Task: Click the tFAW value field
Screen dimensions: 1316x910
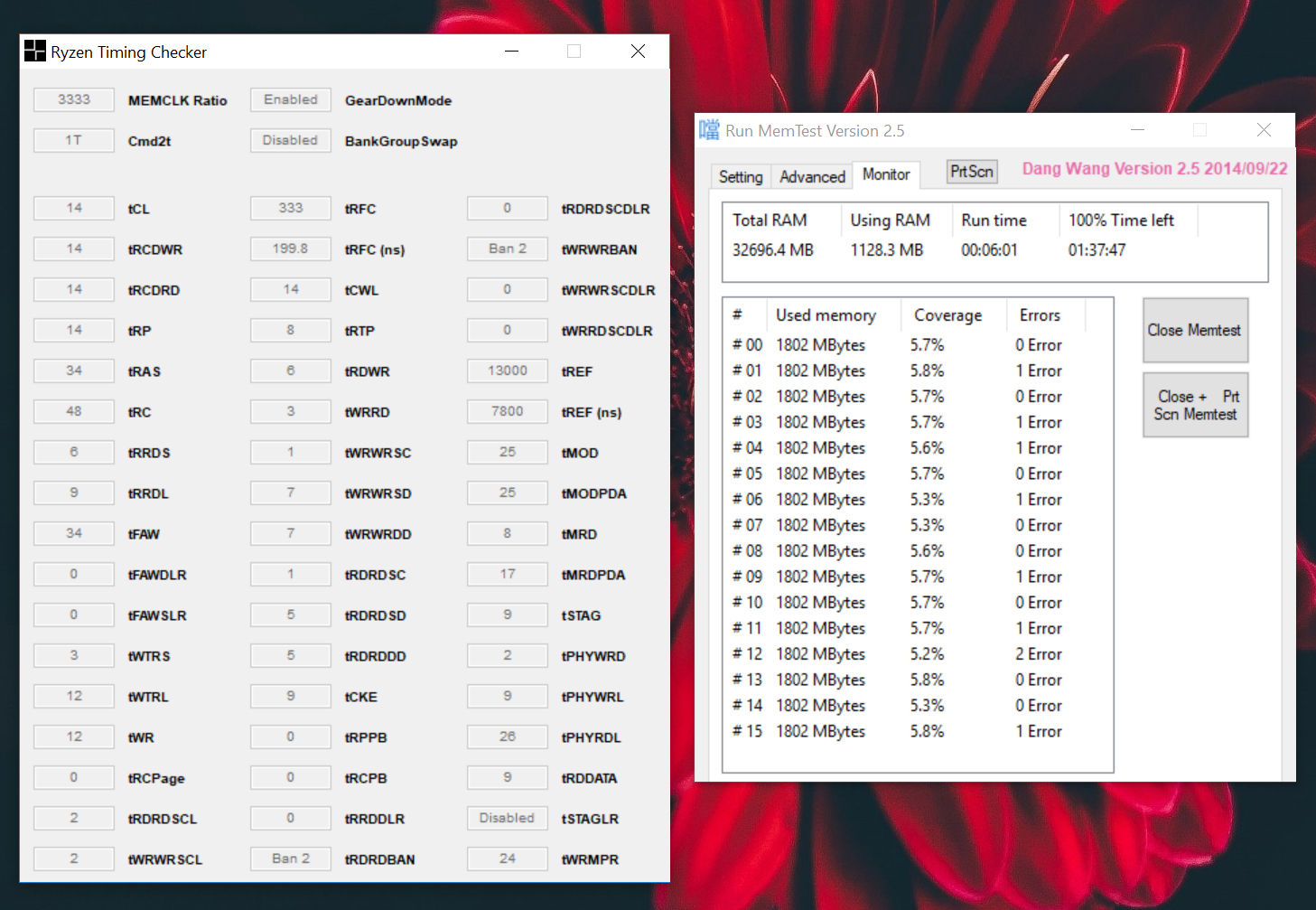Action: [x=74, y=533]
